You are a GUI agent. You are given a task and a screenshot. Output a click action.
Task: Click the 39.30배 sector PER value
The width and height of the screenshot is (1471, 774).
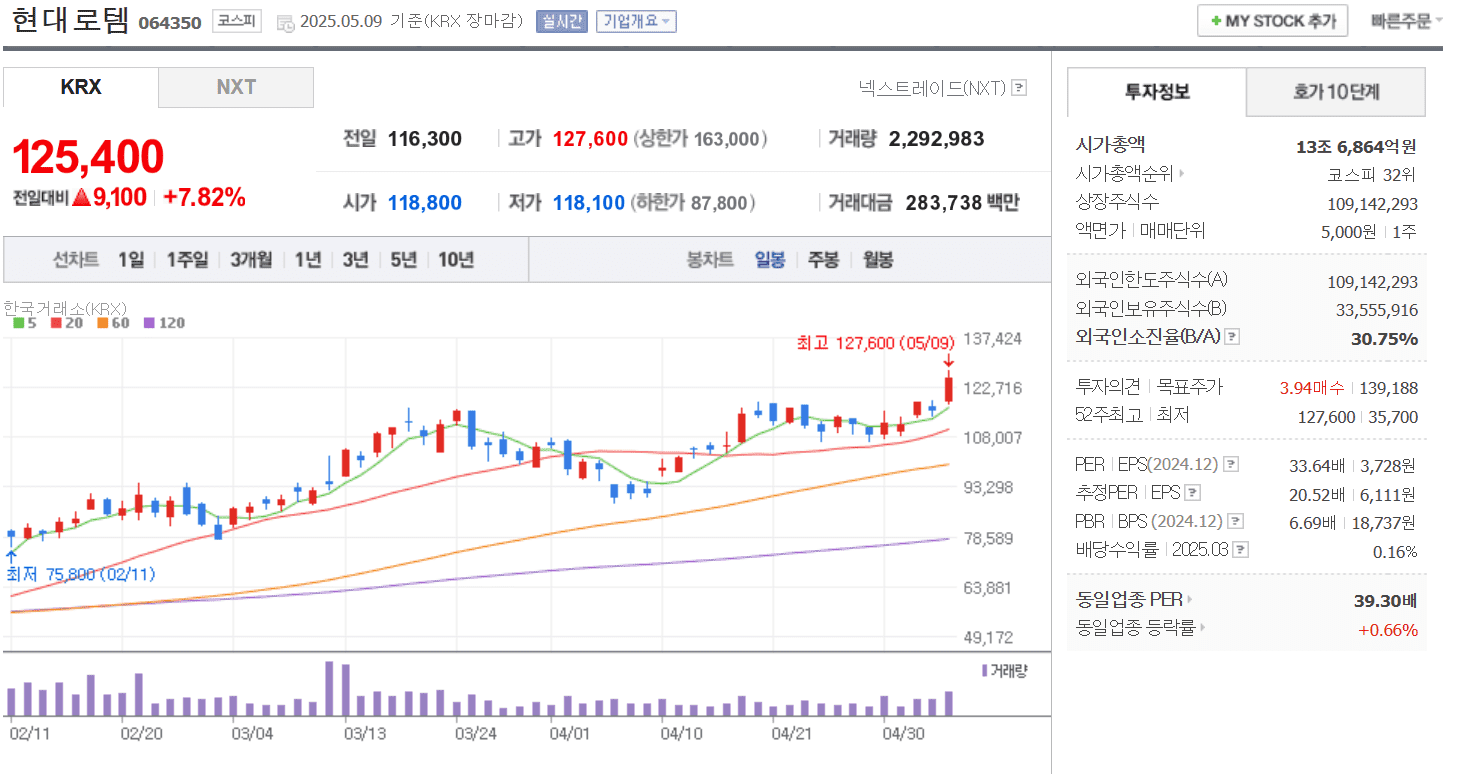pos(1384,601)
